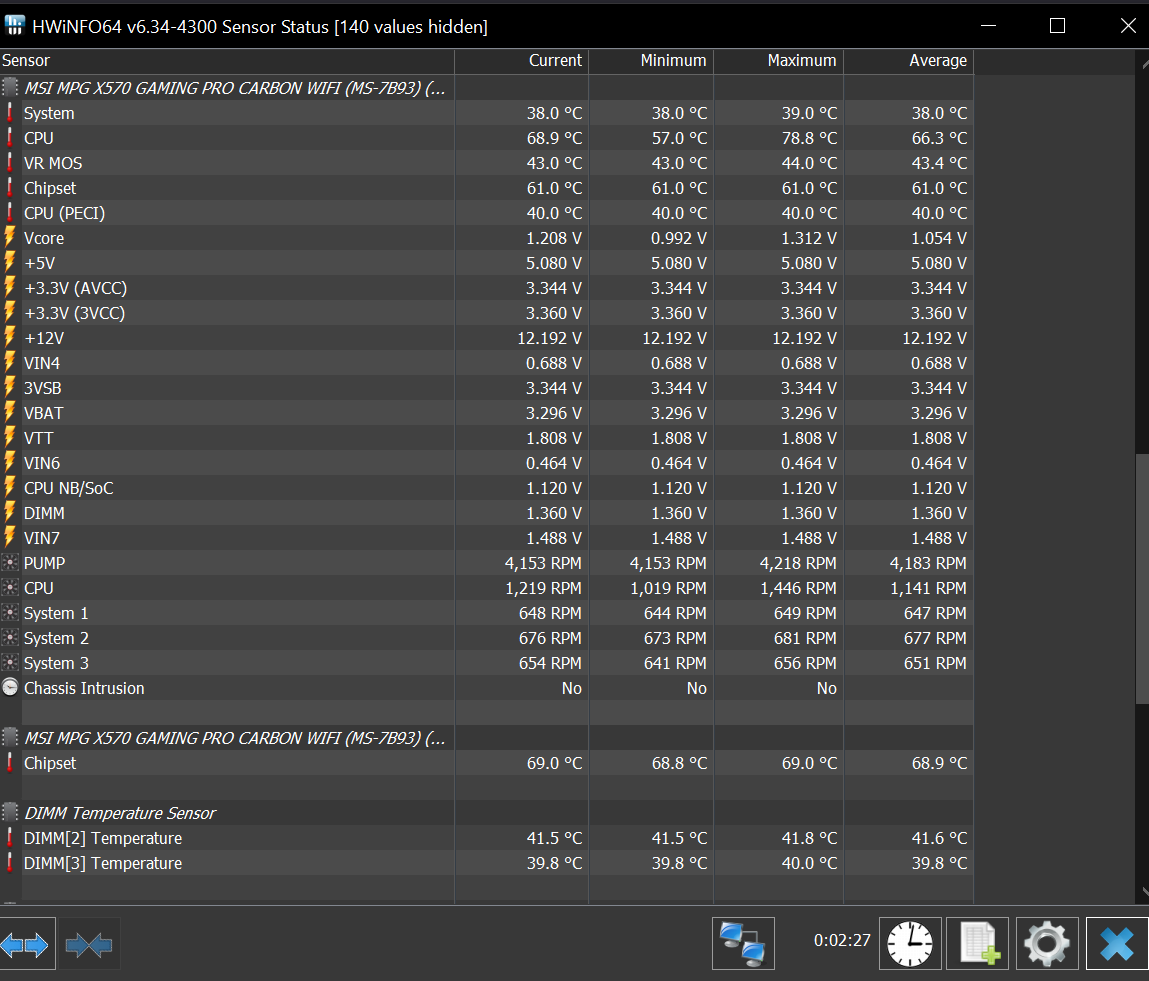Select the VIN6 sensor row label
Viewport: 1149px width, 981px height.
point(42,463)
